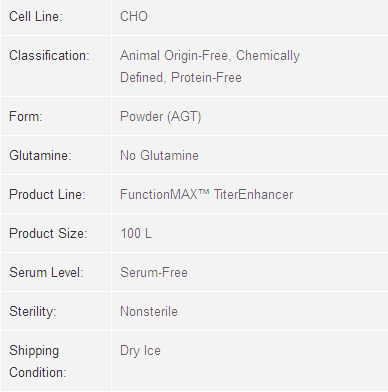Select the FunctionMAX TiterEnhancer text

(207, 194)
